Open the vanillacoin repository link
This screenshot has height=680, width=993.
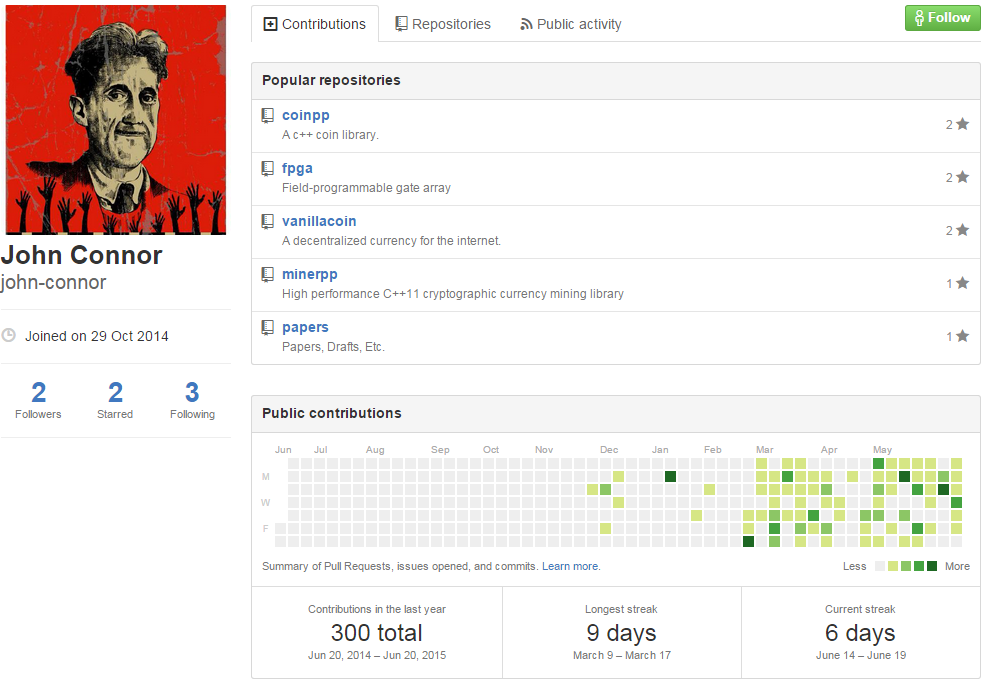[319, 221]
